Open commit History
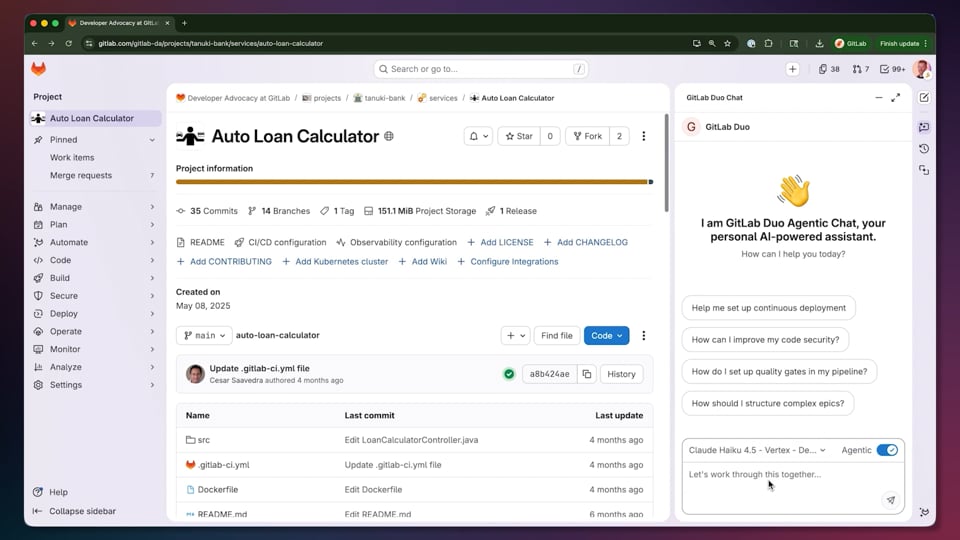 coord(621,374)
